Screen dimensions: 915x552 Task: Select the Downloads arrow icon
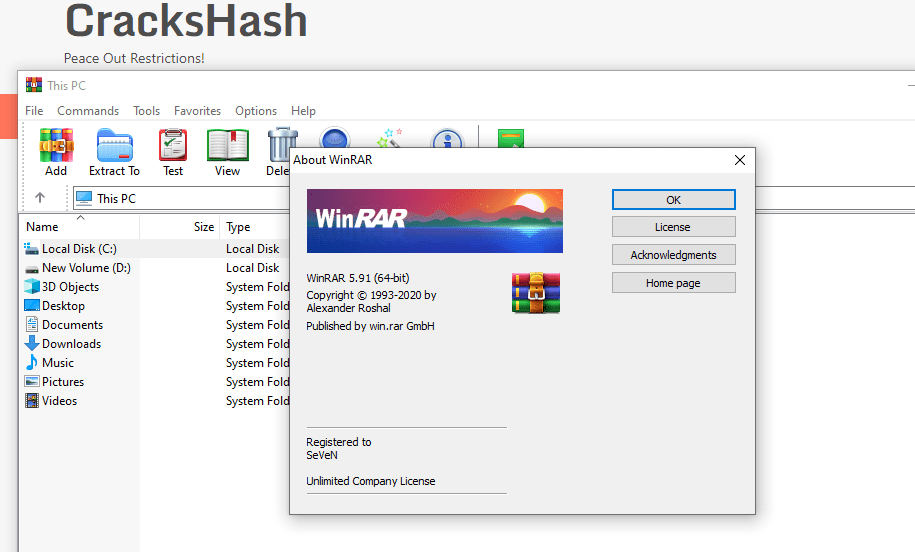(x=32, y=344)
